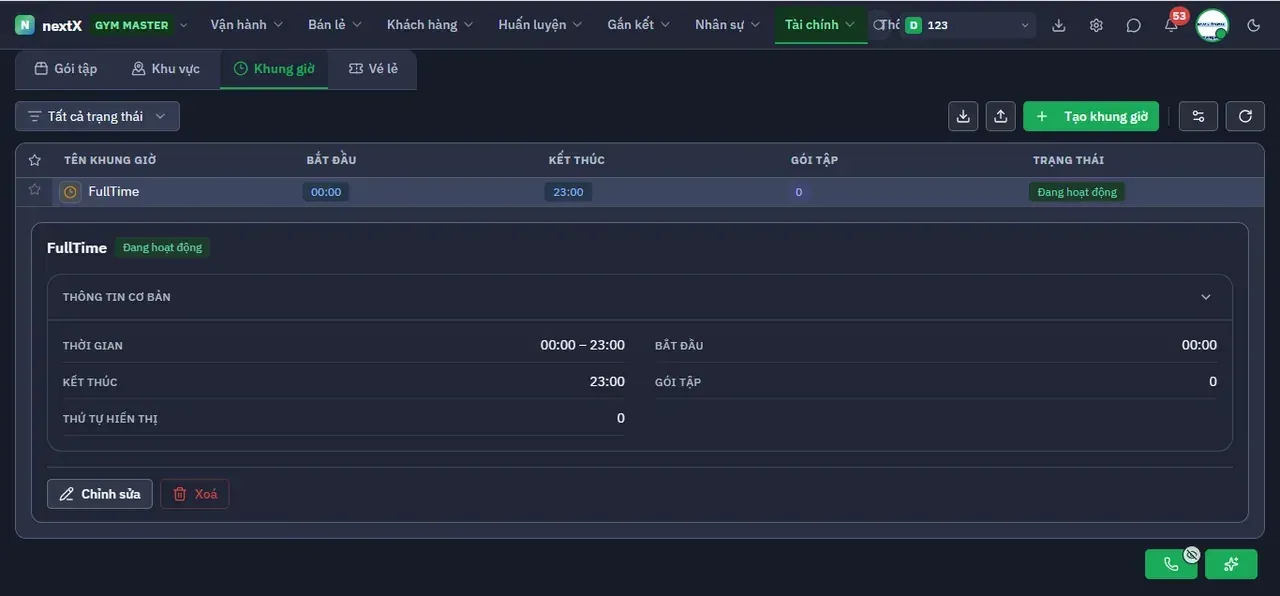Open the Huấn luyện menu
This screenshot has width=1280, height=596.
click(x=541, y=25)
